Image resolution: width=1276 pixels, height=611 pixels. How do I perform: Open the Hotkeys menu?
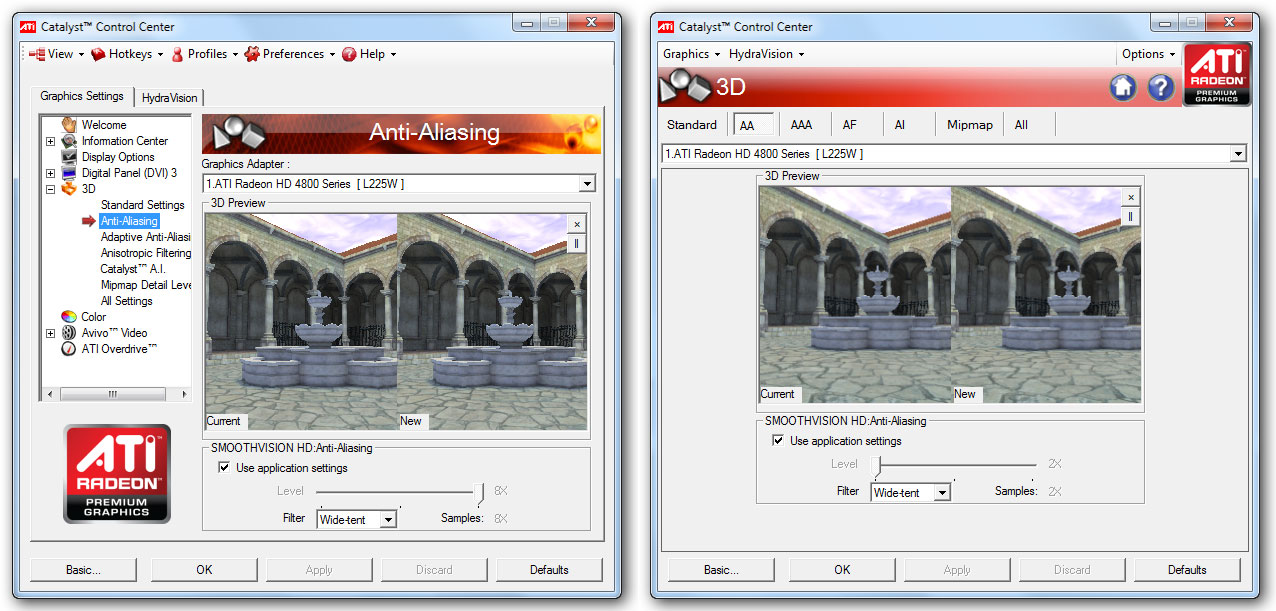click(128, 54)
